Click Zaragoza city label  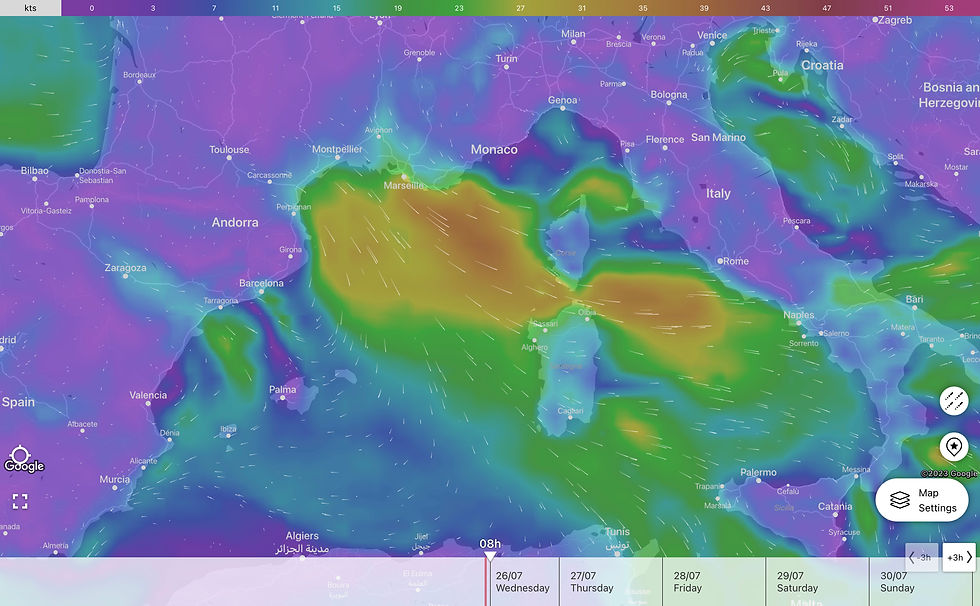pyautogui.click(x=125, y=267)
